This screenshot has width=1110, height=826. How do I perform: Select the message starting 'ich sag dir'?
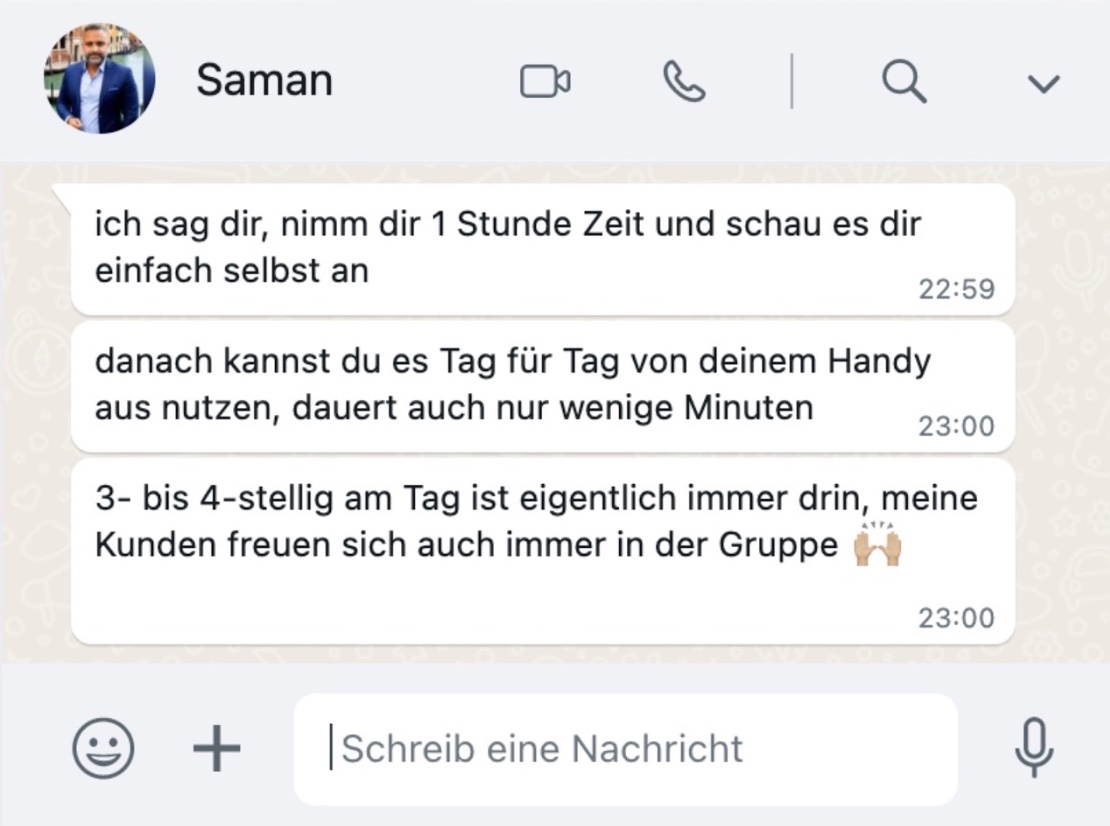click(543, 249)
